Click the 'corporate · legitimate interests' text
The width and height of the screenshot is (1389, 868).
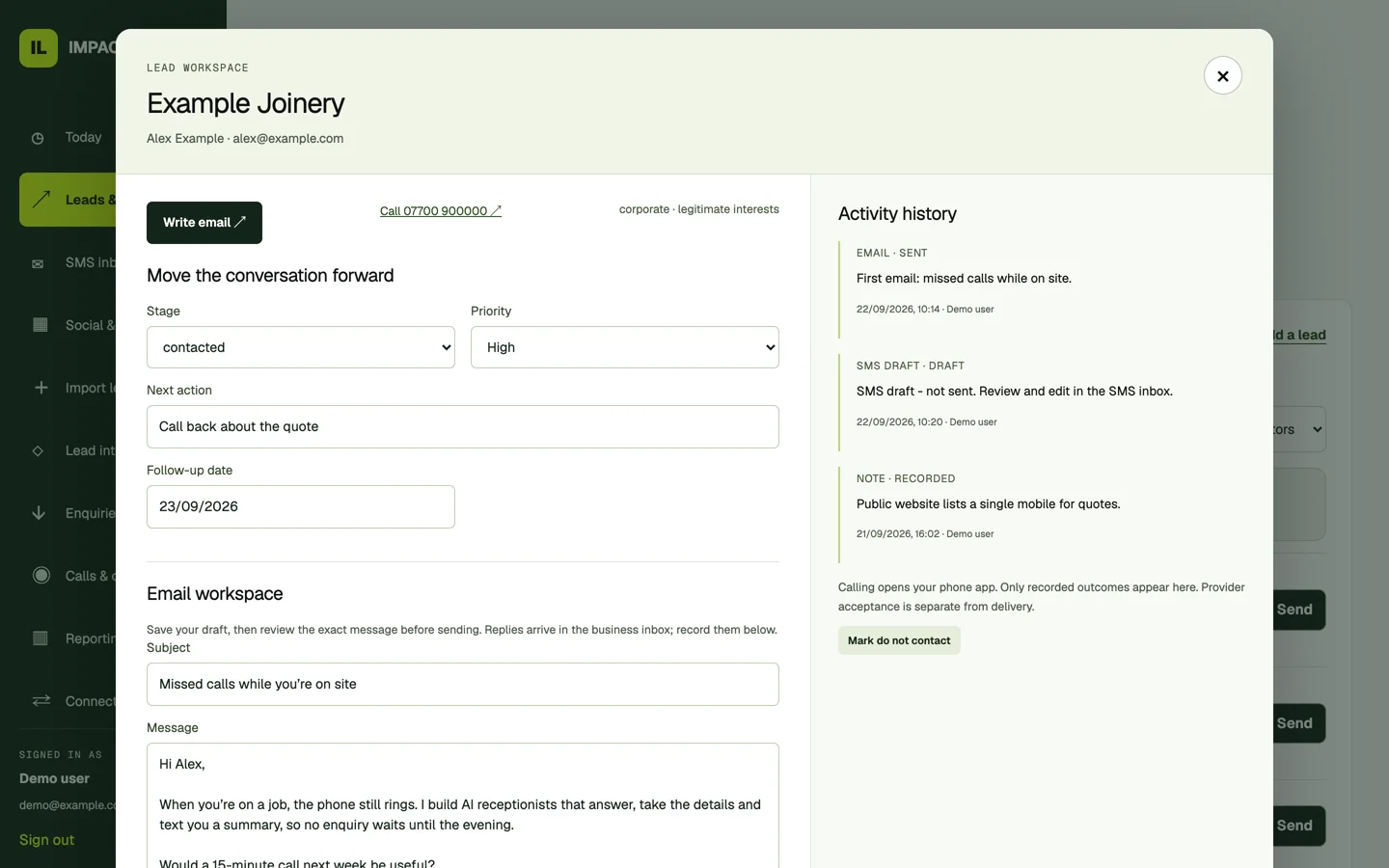coord(699,209)
